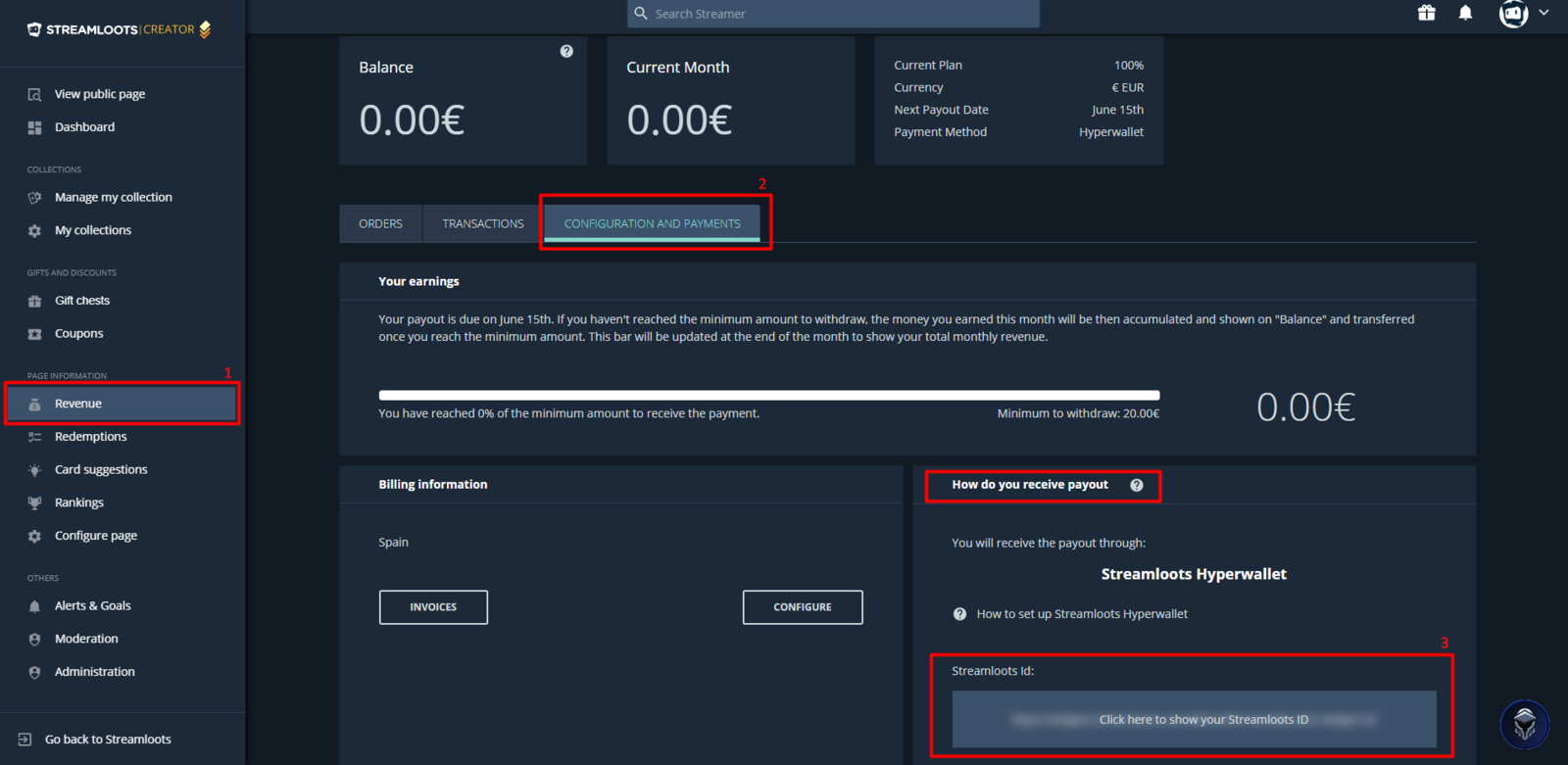Click Minimum to withdraw: 20.00€ text
The width and height of the screenshot is (1568, 765).
click(x=1078, y=413)
